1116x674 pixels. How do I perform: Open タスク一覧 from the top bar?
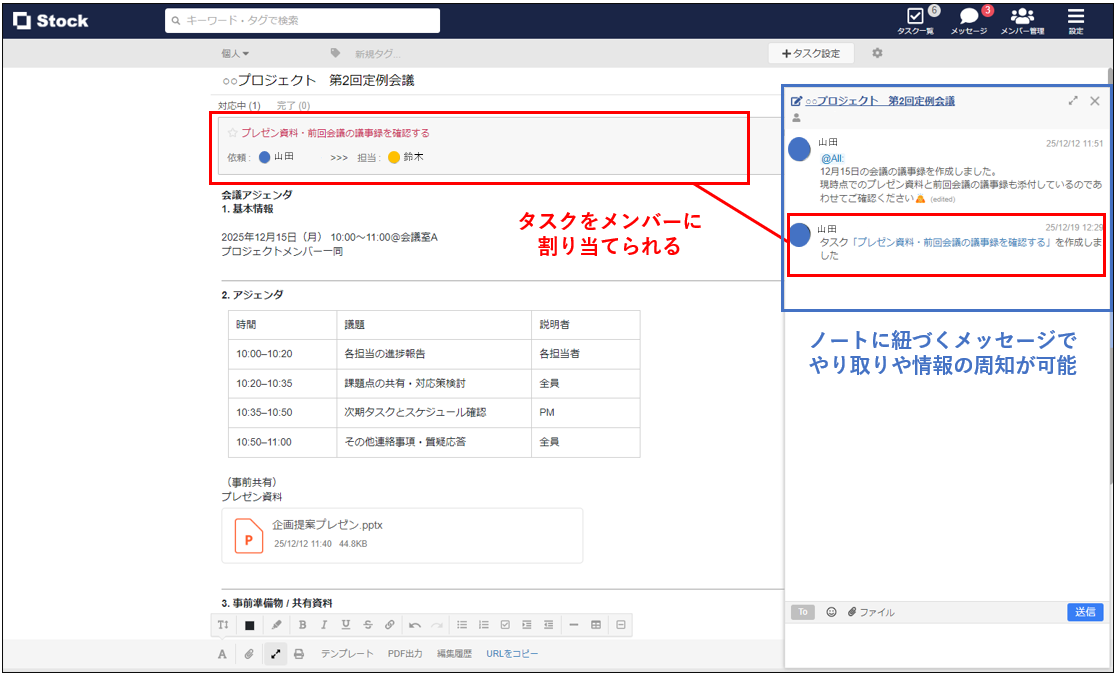(916, 20)
